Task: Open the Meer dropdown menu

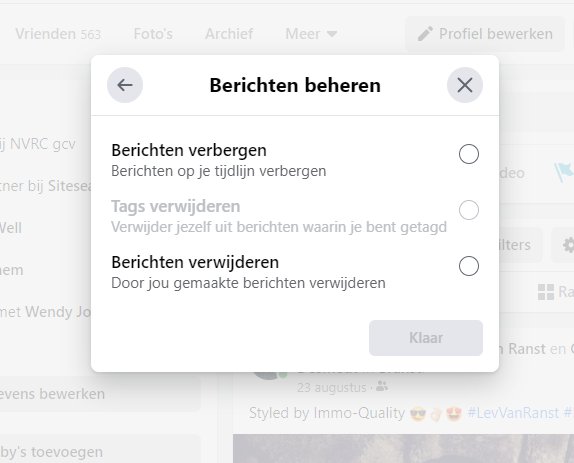Action: pyautogui.click(x=311, y=34)
